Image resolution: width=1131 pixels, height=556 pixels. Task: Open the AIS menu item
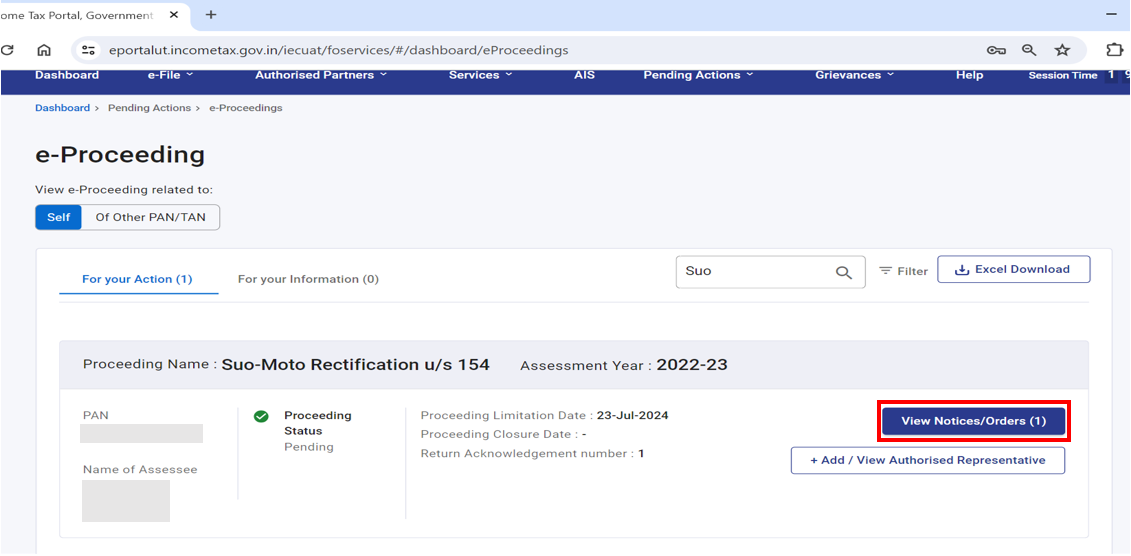(x=584, y=75)
